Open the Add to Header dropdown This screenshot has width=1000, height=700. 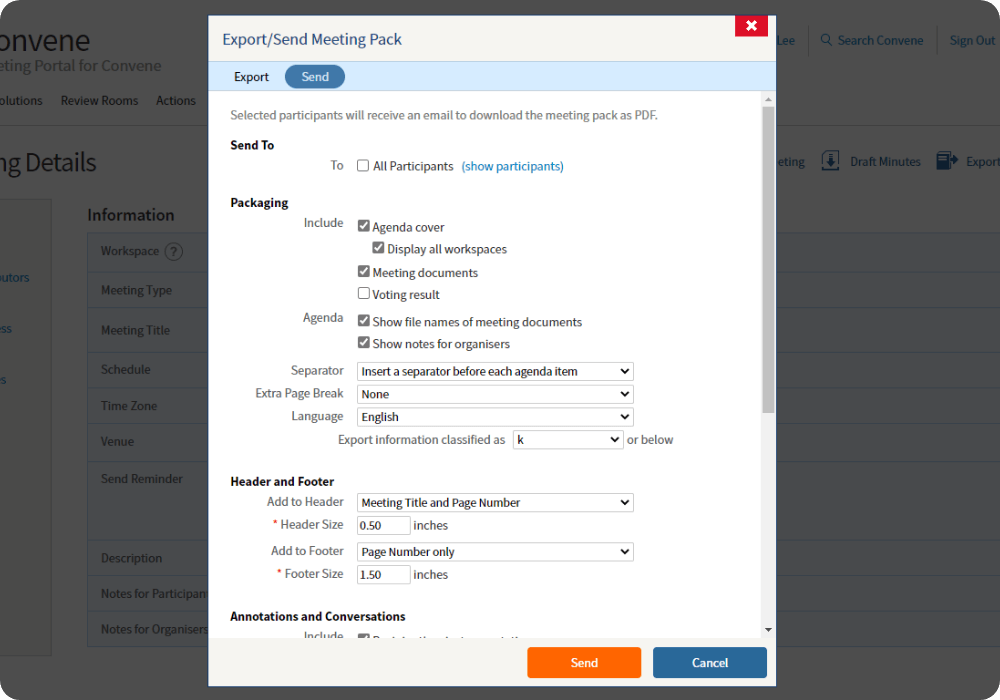[x=495, y=503]
